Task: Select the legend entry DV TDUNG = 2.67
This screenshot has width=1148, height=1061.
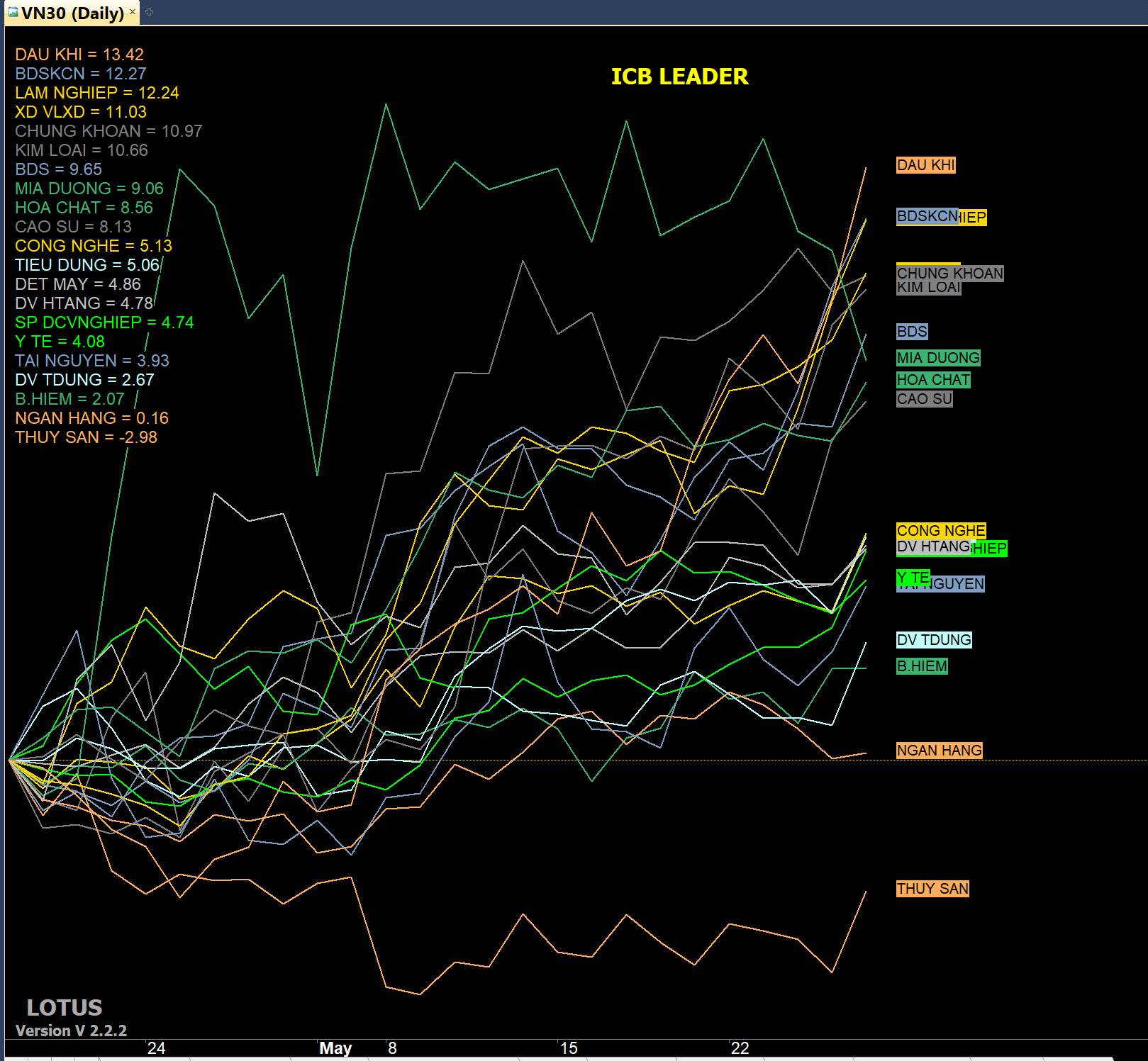Action: [x=84, y=380]
